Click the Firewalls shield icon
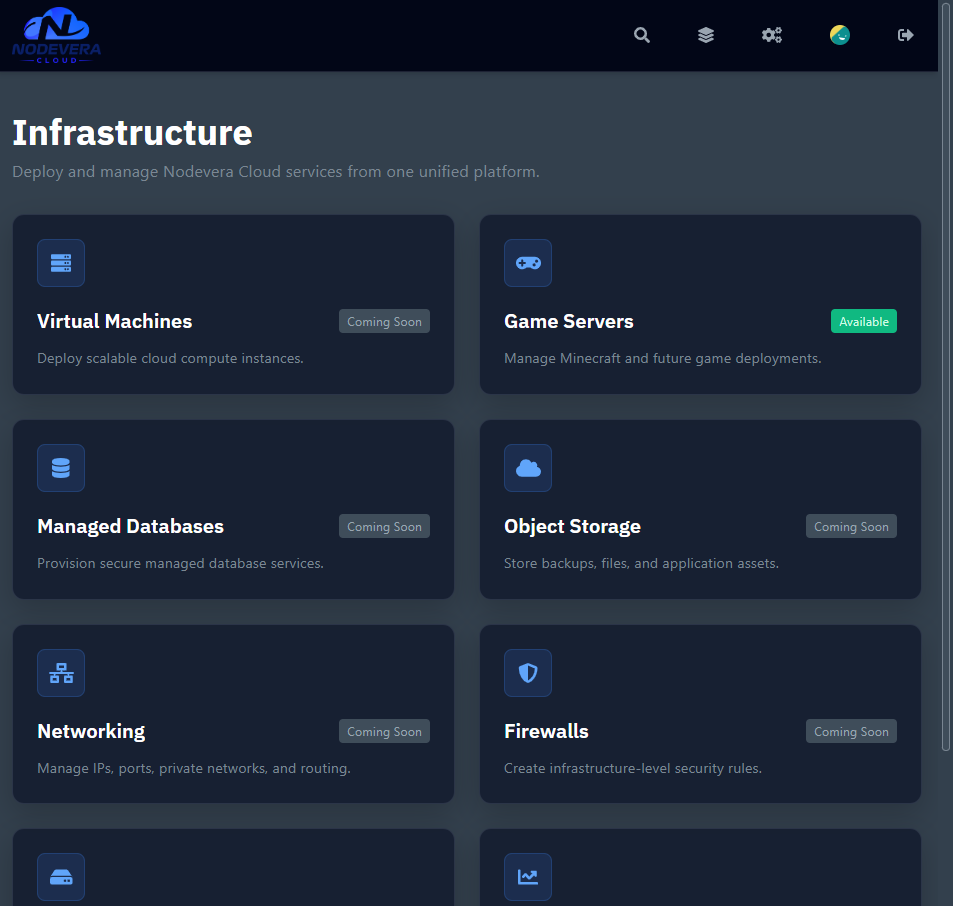The image size is (953, 906). coord(528,673)
